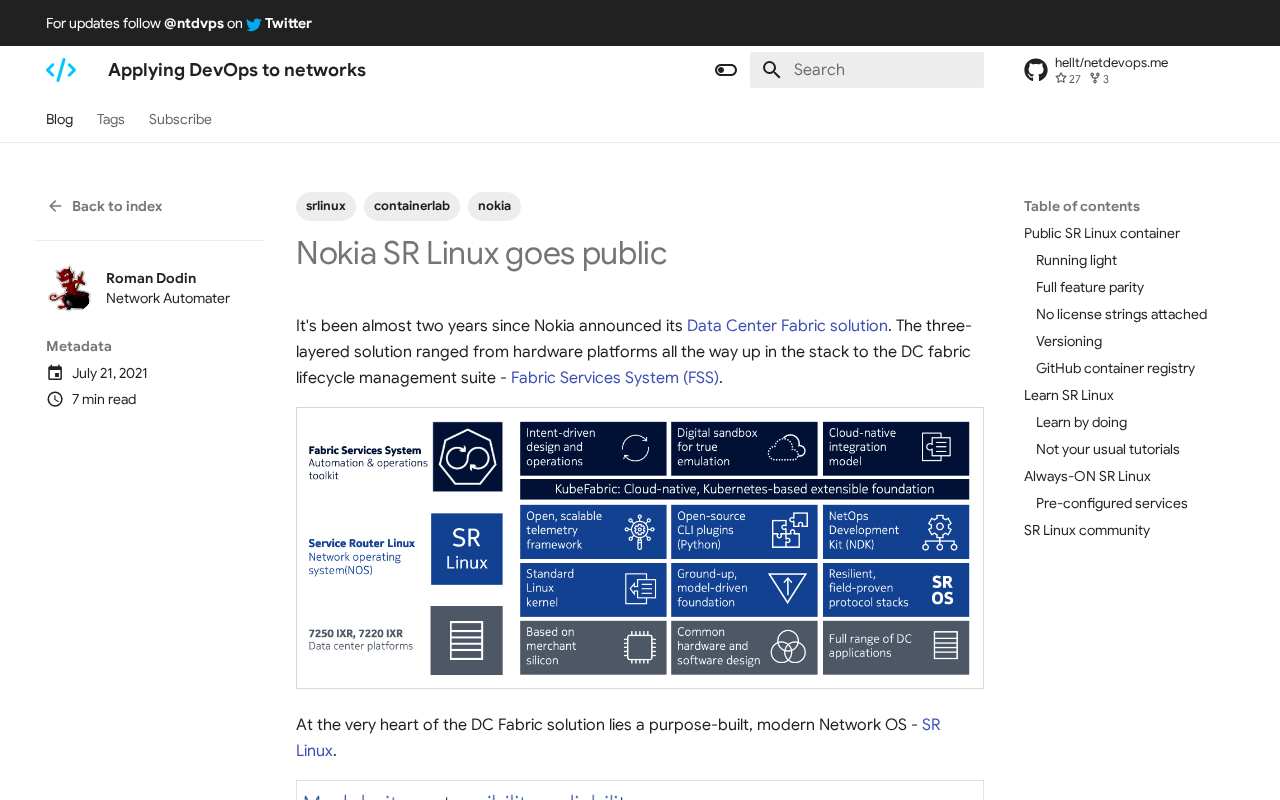Open the Tags page from navigation

click(x=110, y=119)
